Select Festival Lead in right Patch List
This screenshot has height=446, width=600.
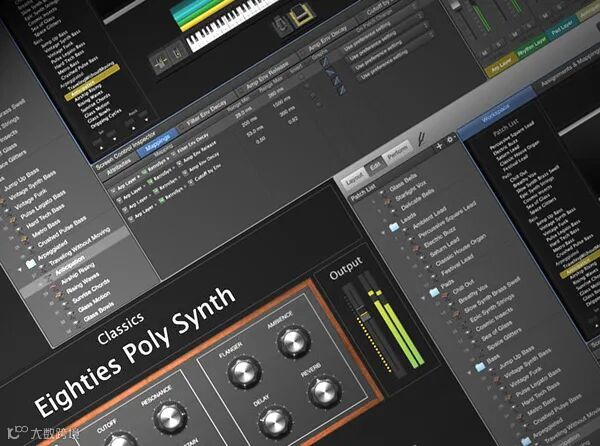pos(457,265)
